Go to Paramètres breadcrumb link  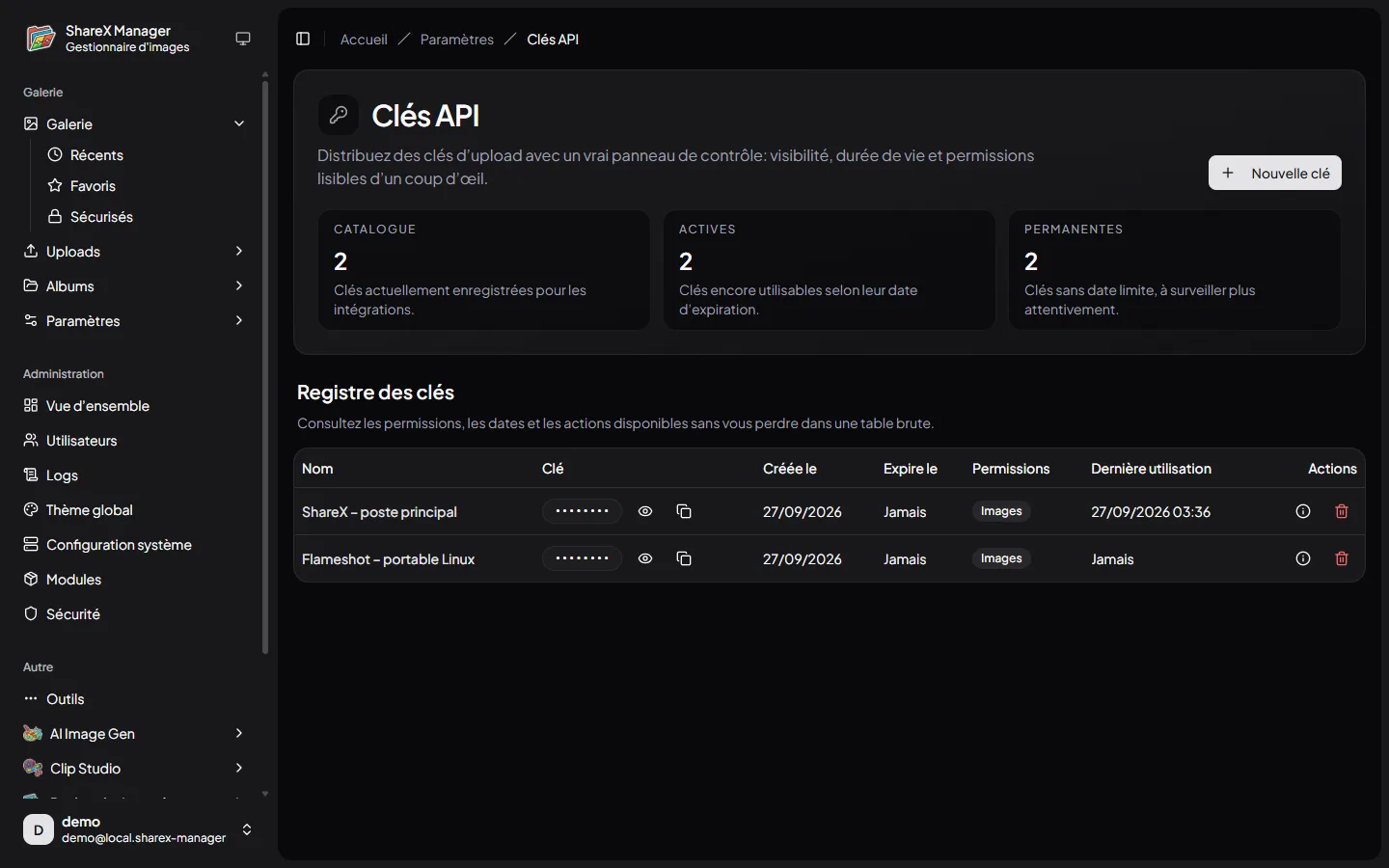click(456, 39)
